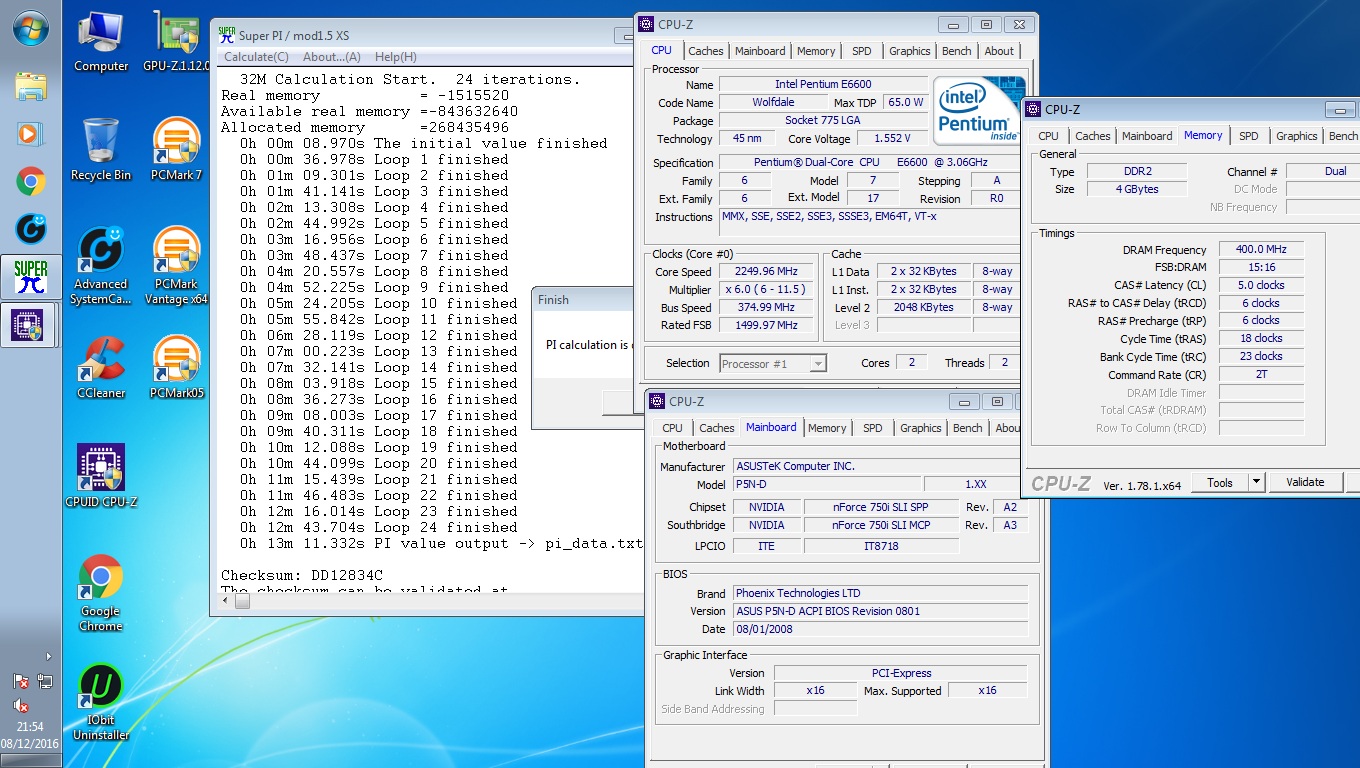Image resolution: width=1360 pixels, height=768 pixels.
Task: Select the PCMark Vantage x64 shortcut
Action: click(x=177, y=266)
